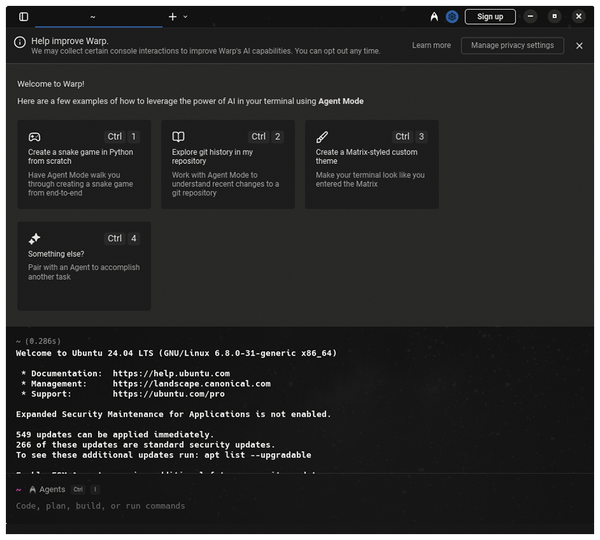Click the blue globe avatar icon

(452, 16)
